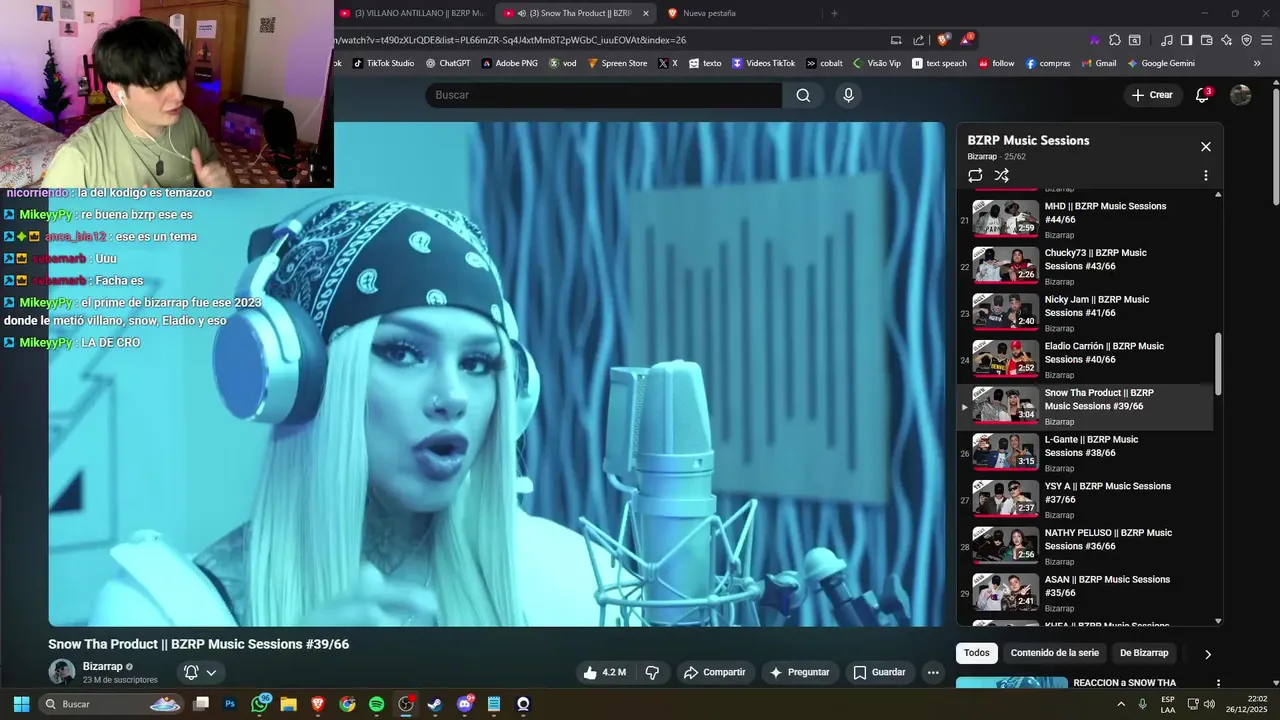1280x720 pixels.
Task: Click the playlist panel scrollbar
Action: click(x=1218, y=364)
